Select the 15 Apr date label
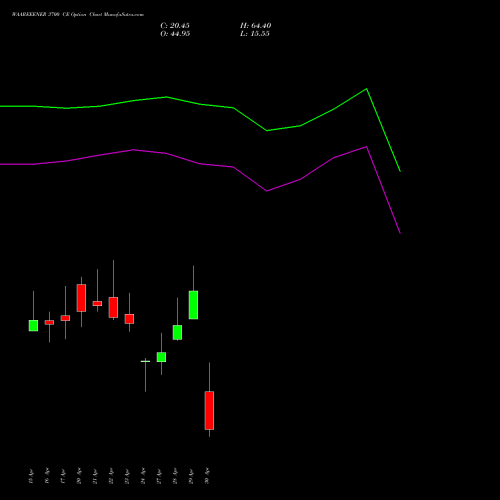 click(31, 476)
